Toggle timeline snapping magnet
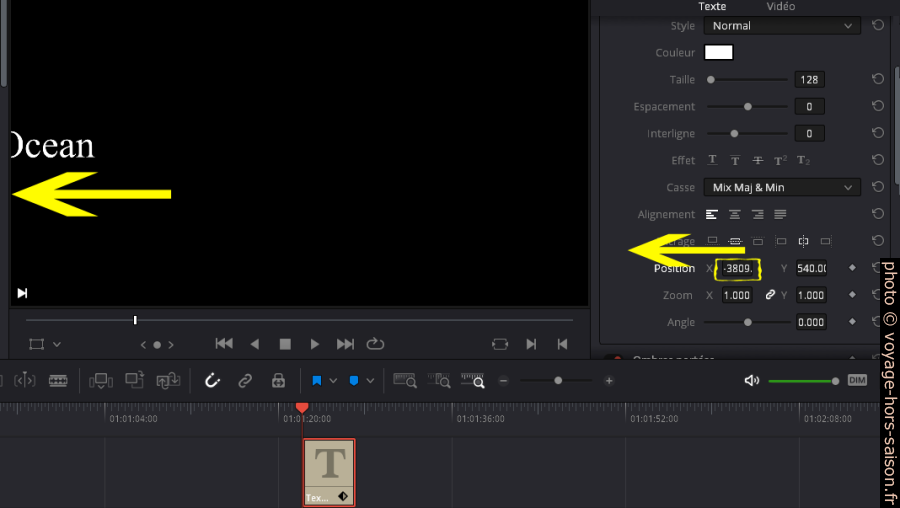Image resolution: width=900 pixels, height=508 pixels. point(212,381)
